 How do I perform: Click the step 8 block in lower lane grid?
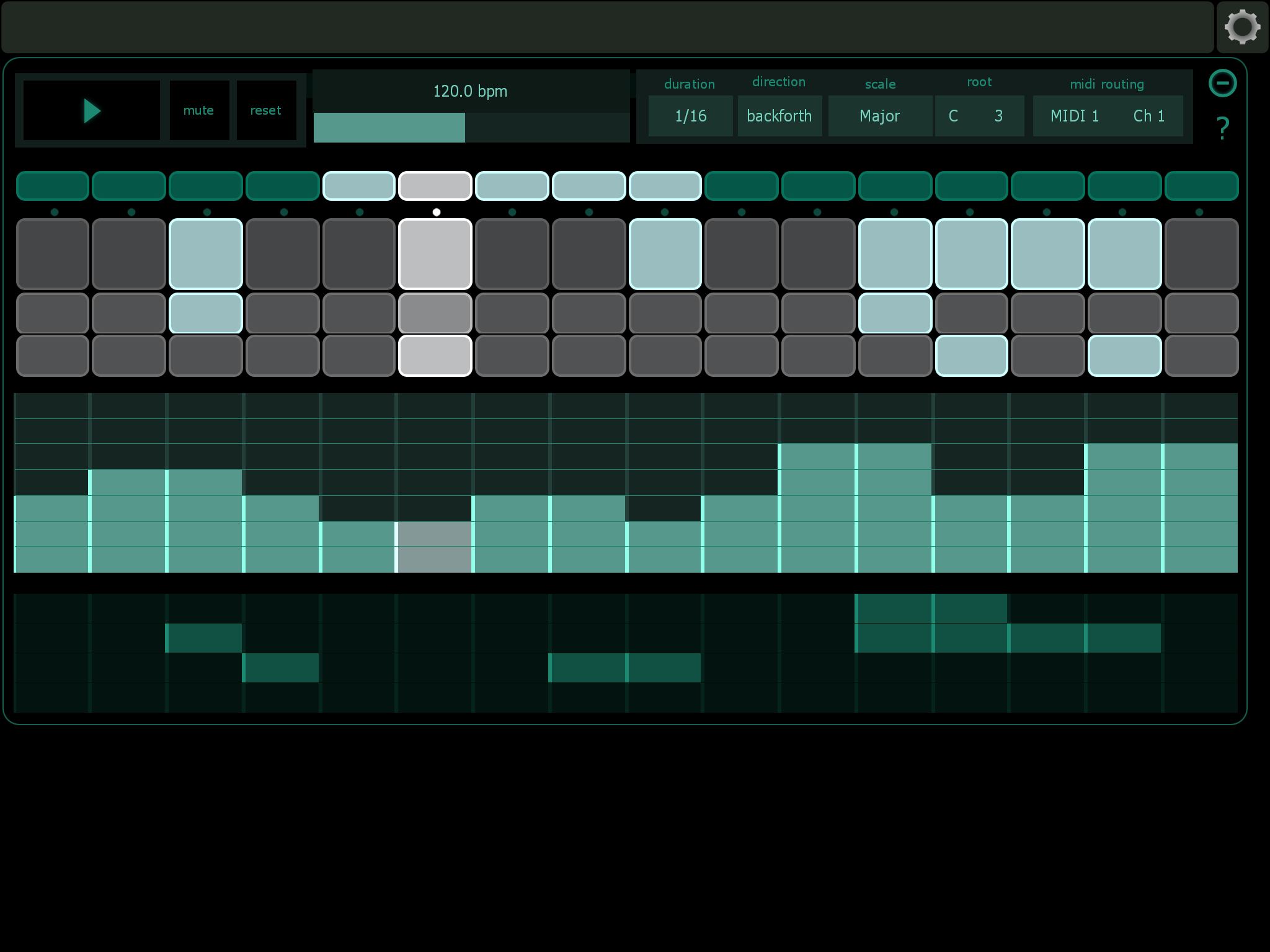click(587, 668)
